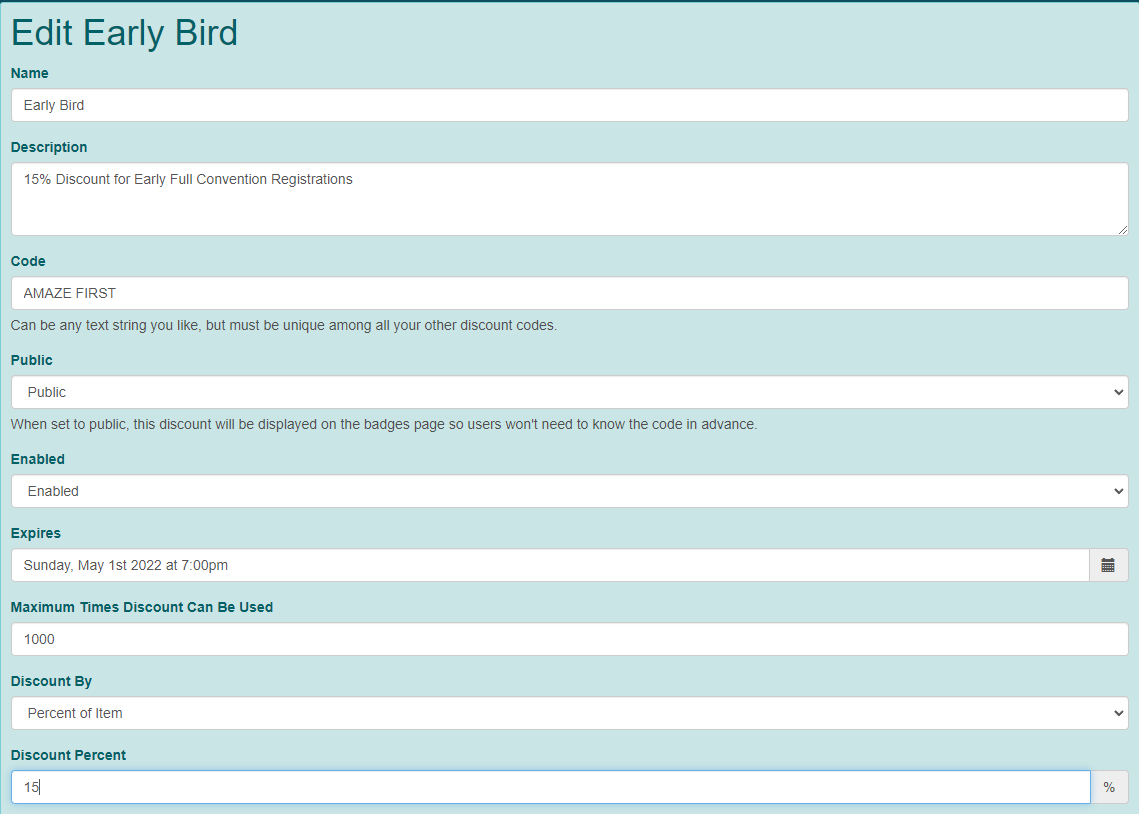Image resolution: width=1139 pixels, height=814 pixels.
Task: Click the Description field label
Action: tap(49, 147)
